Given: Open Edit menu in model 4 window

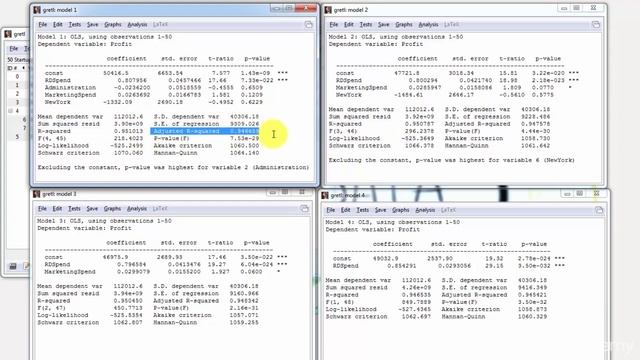Looking at the screenshot, I should tap(345, 210).
